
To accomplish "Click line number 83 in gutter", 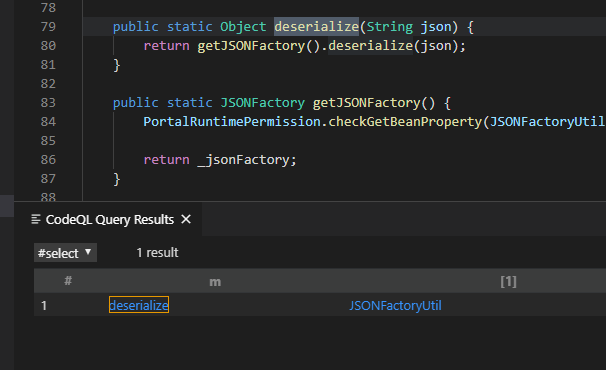I will pos(48,103).
